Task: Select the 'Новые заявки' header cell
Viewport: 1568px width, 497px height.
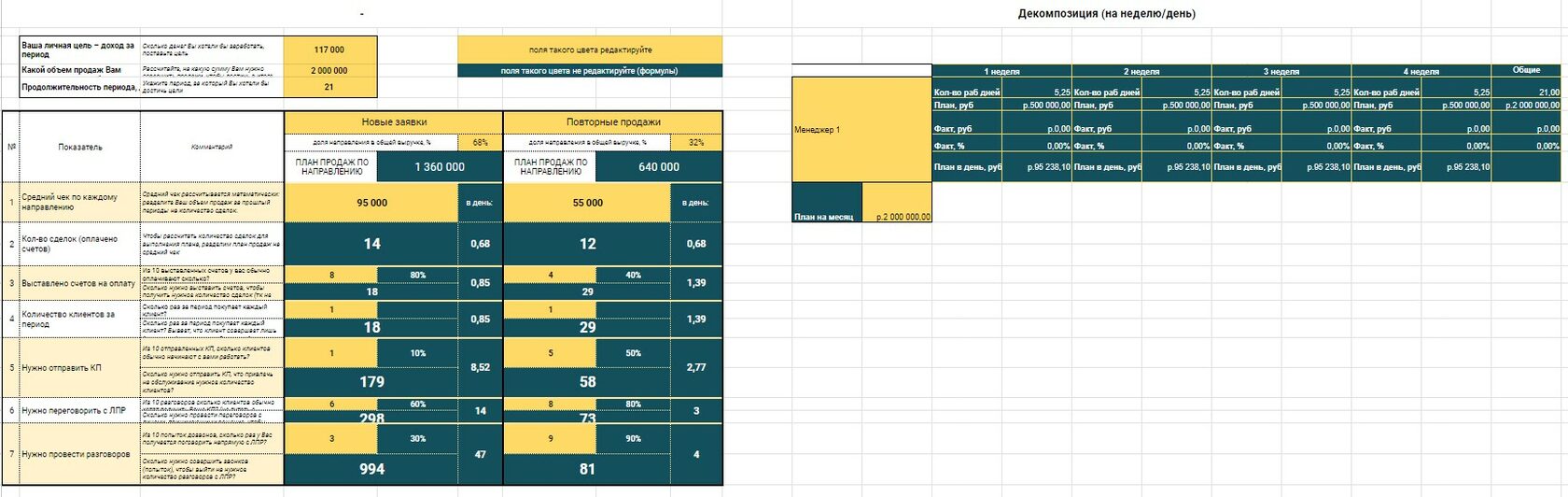Action: click(393, 121)
